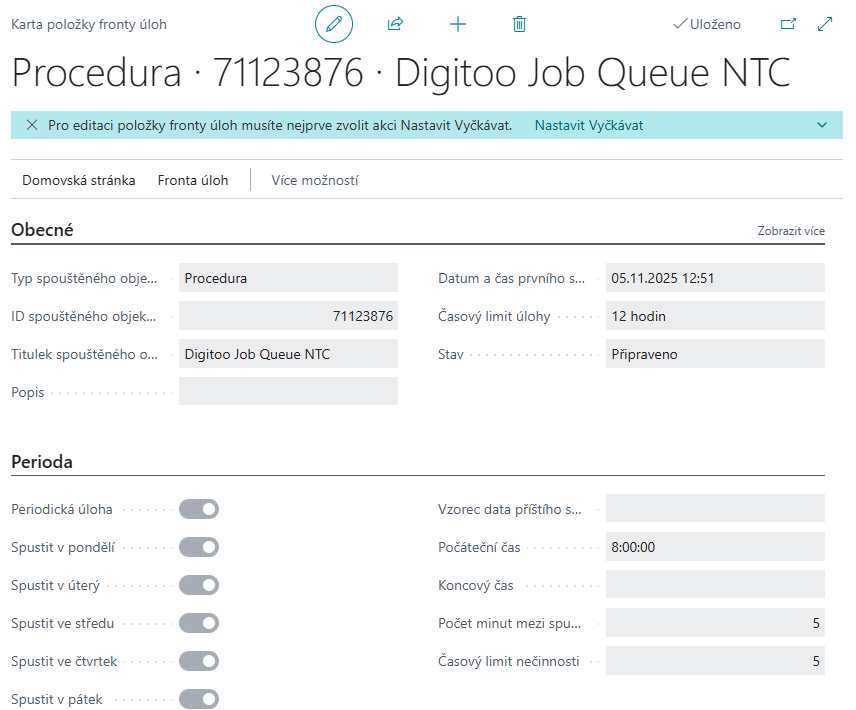Dismiss the notification with X icon
Viewport: 856px width, 710px height.
point(32,126)
